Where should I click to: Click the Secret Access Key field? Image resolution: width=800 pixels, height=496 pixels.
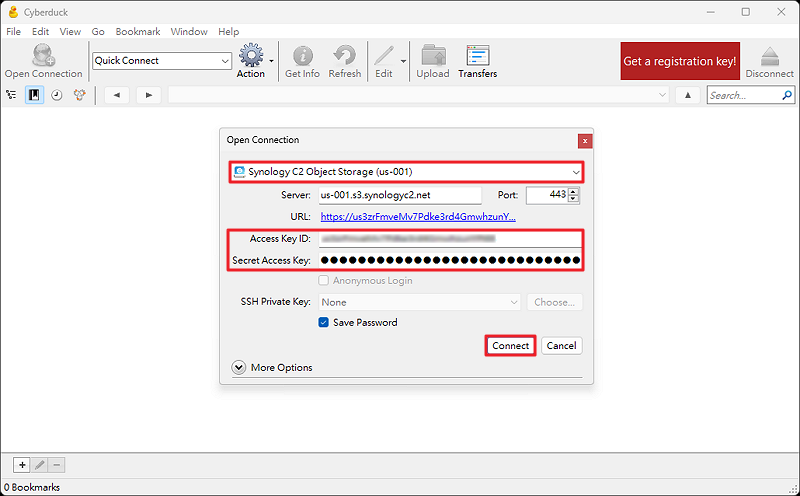click(x=450, y=260)
